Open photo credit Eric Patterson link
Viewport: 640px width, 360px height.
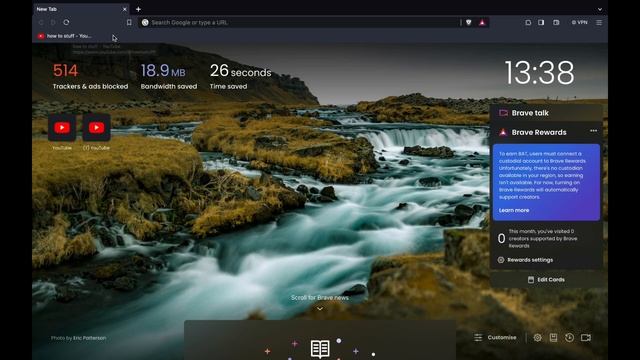(89, 338)
